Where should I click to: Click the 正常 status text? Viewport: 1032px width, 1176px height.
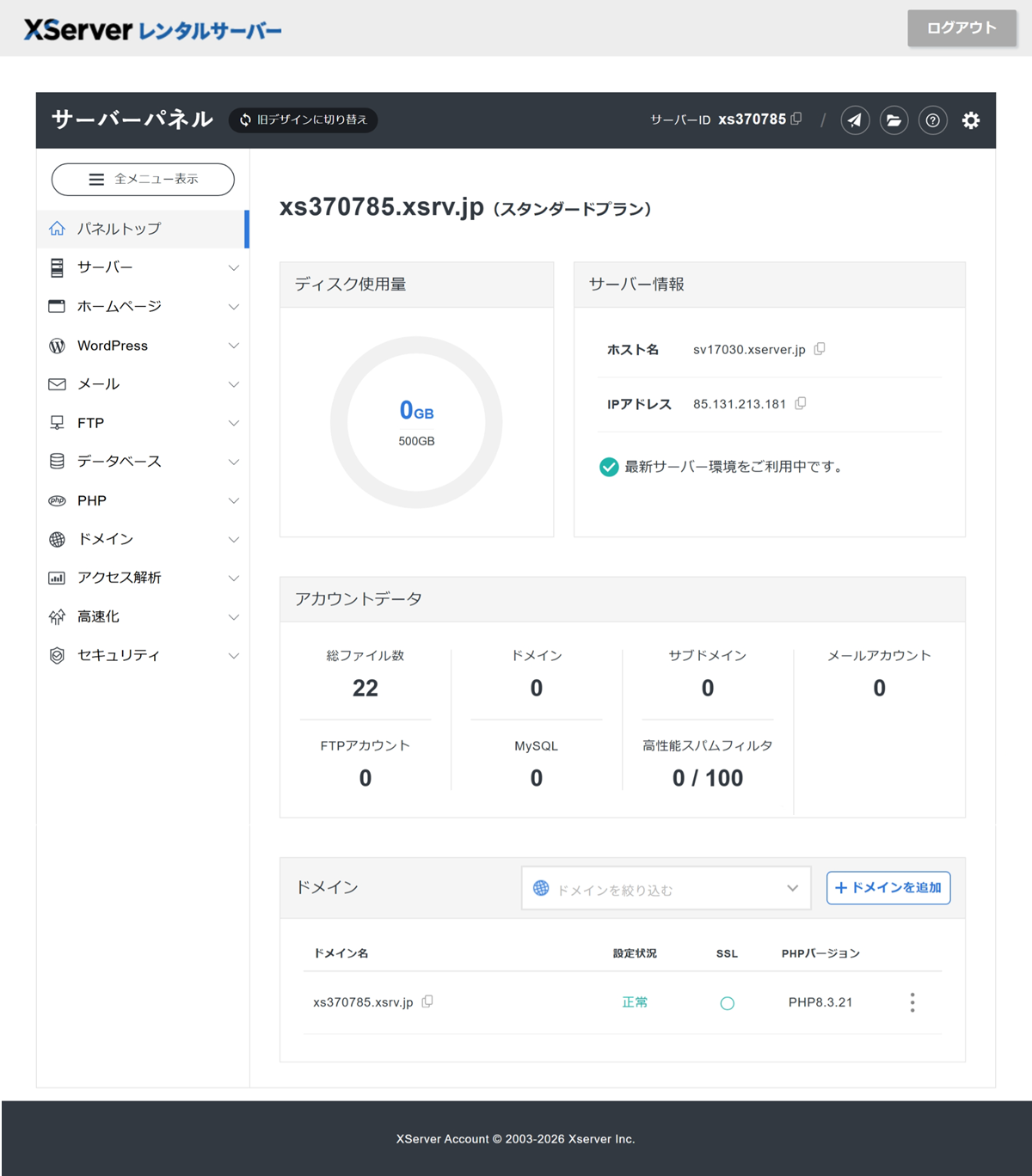635,1002
